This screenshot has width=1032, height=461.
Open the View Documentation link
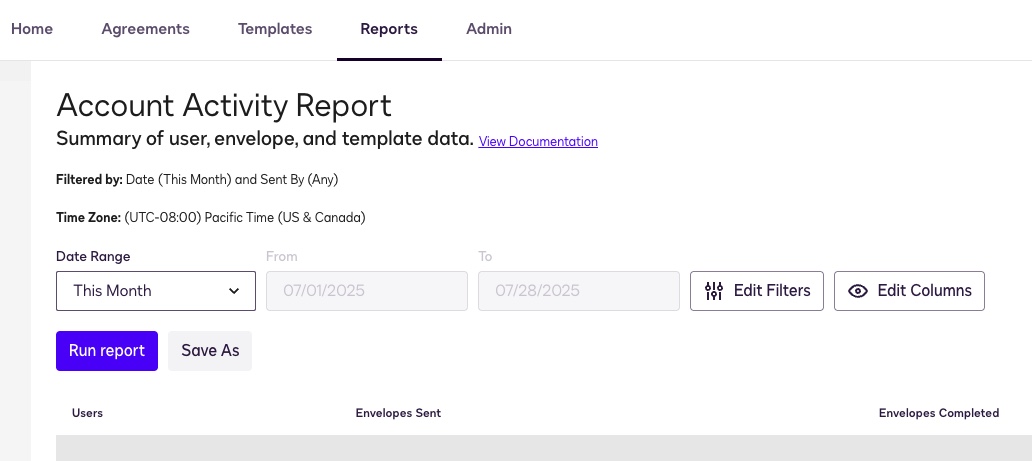pos(538,142)
